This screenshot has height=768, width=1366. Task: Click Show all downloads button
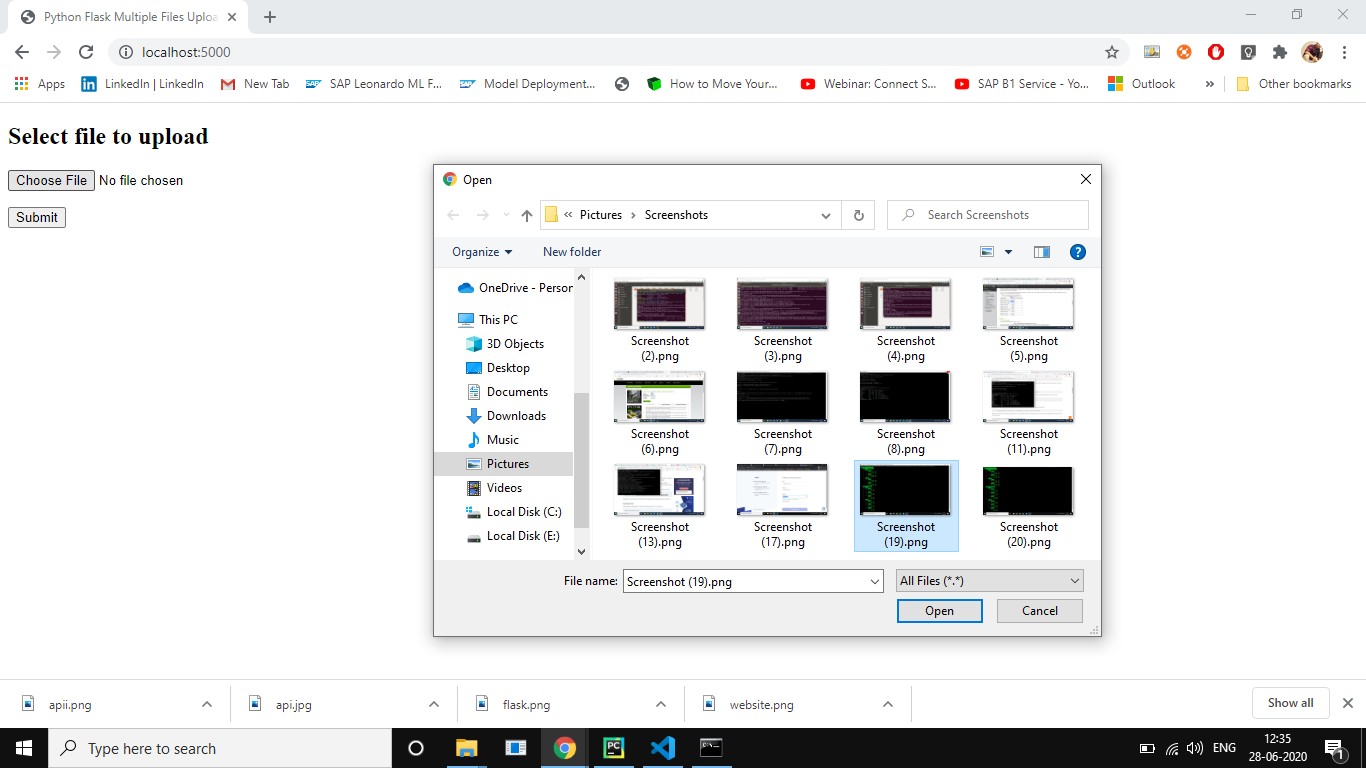1290,703
